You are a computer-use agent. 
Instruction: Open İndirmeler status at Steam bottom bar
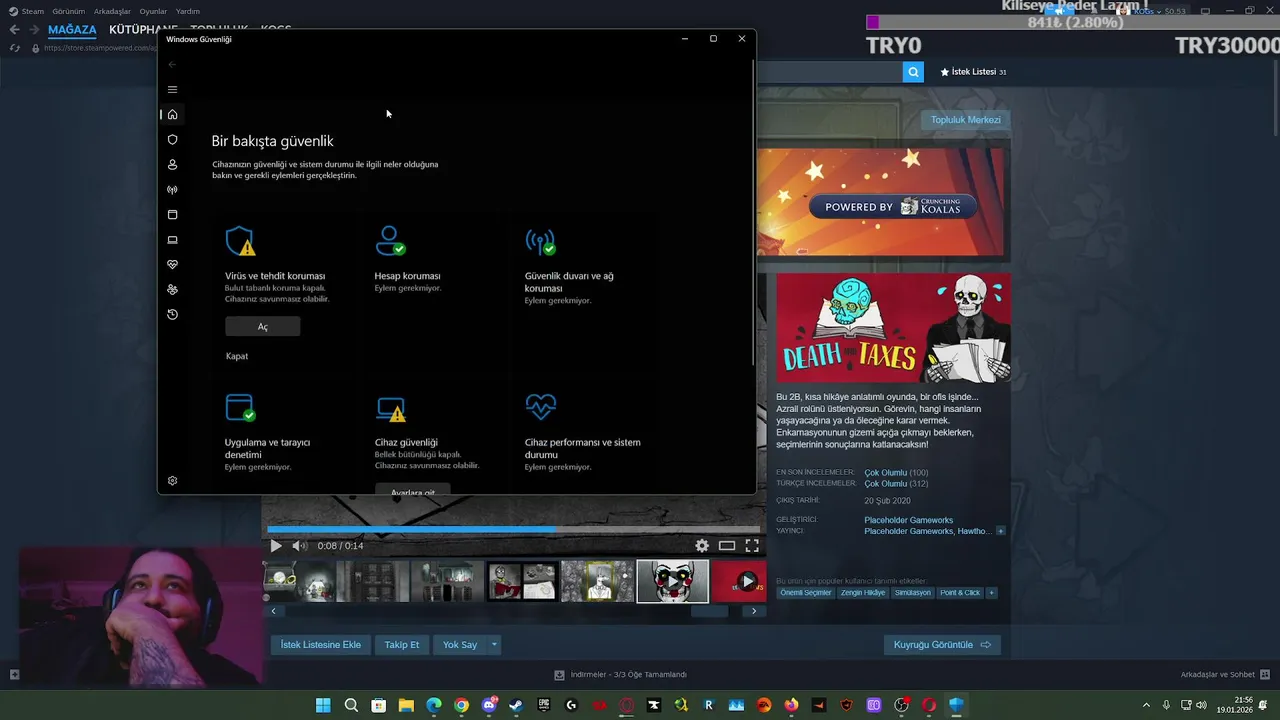click(x=620, y=675)
